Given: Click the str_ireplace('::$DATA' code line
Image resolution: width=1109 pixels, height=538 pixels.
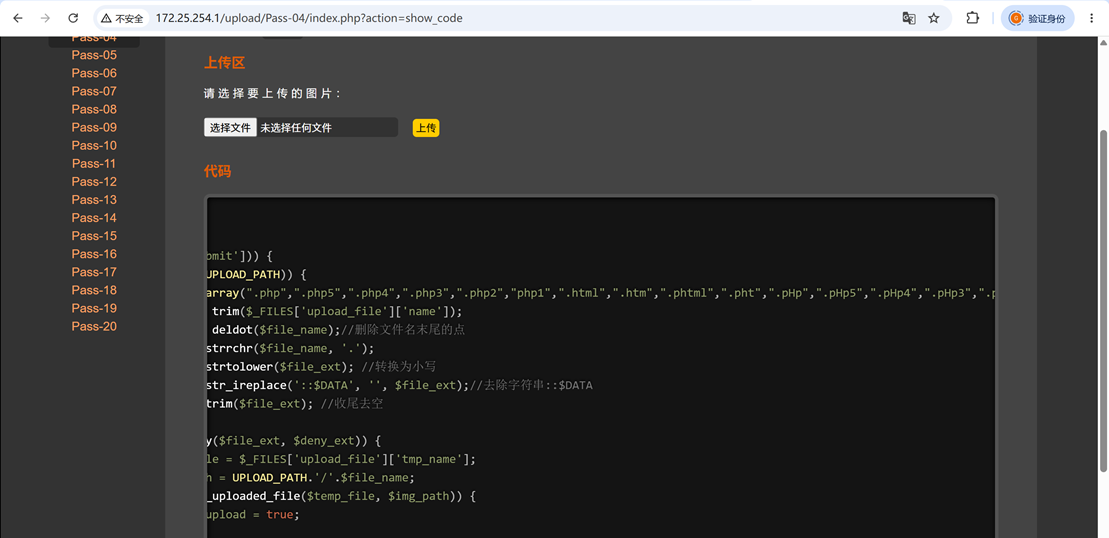Looking at the screenshot, I should pyautogui.click(x=399, y=385).
